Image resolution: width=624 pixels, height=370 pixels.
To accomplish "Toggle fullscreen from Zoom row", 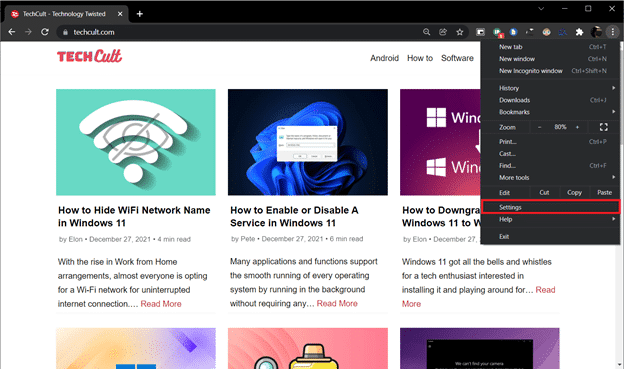I will (603, 127).
